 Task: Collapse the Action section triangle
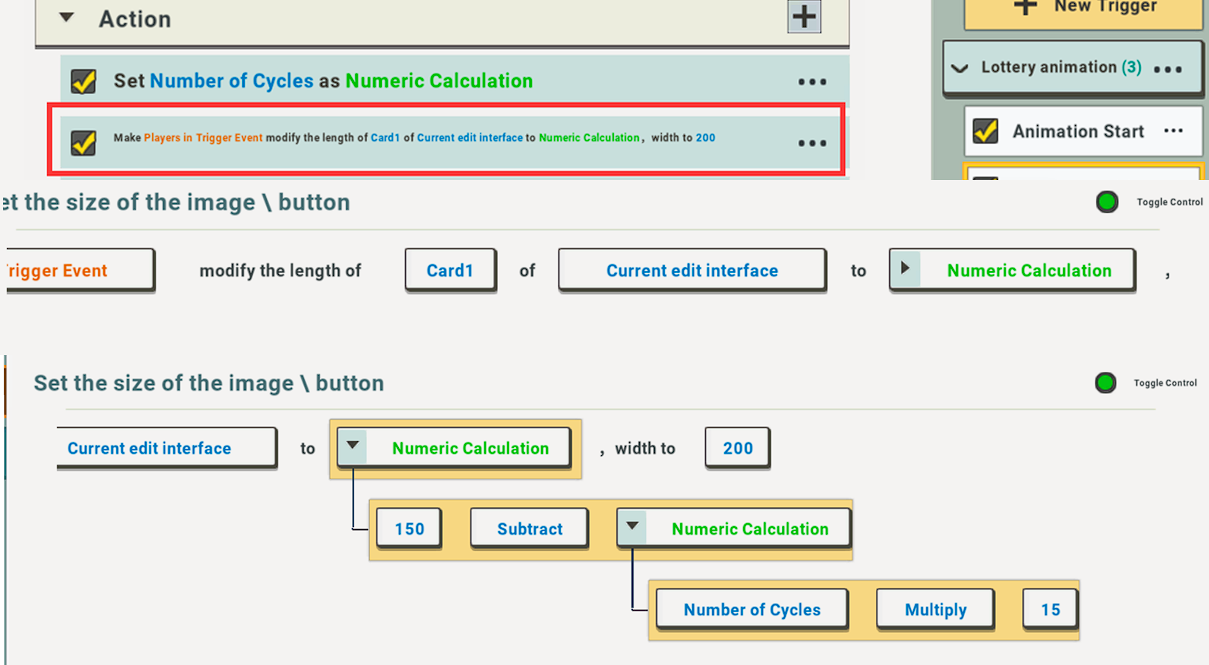coord(67,18)
